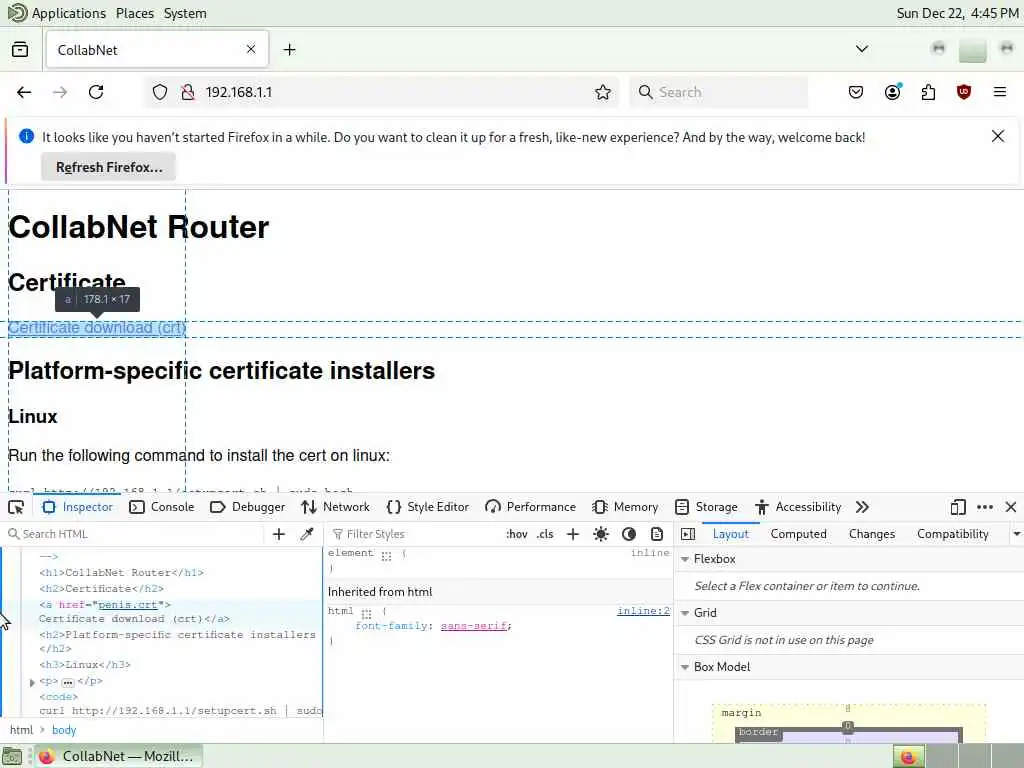Open the Applications menu
Screen dimensions: 1024x768
click(69, 13)
